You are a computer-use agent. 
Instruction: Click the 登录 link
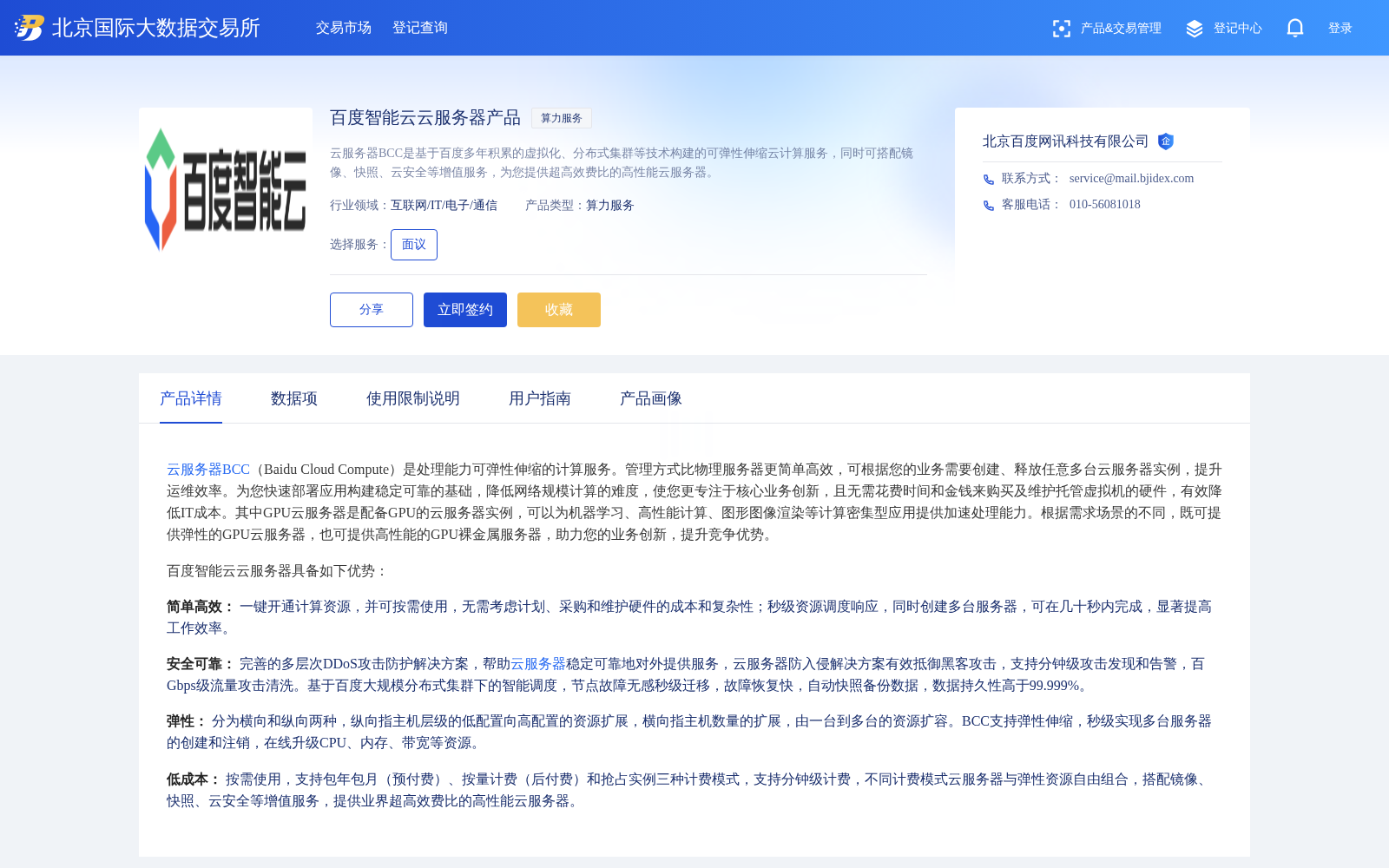pos(1340,29)
